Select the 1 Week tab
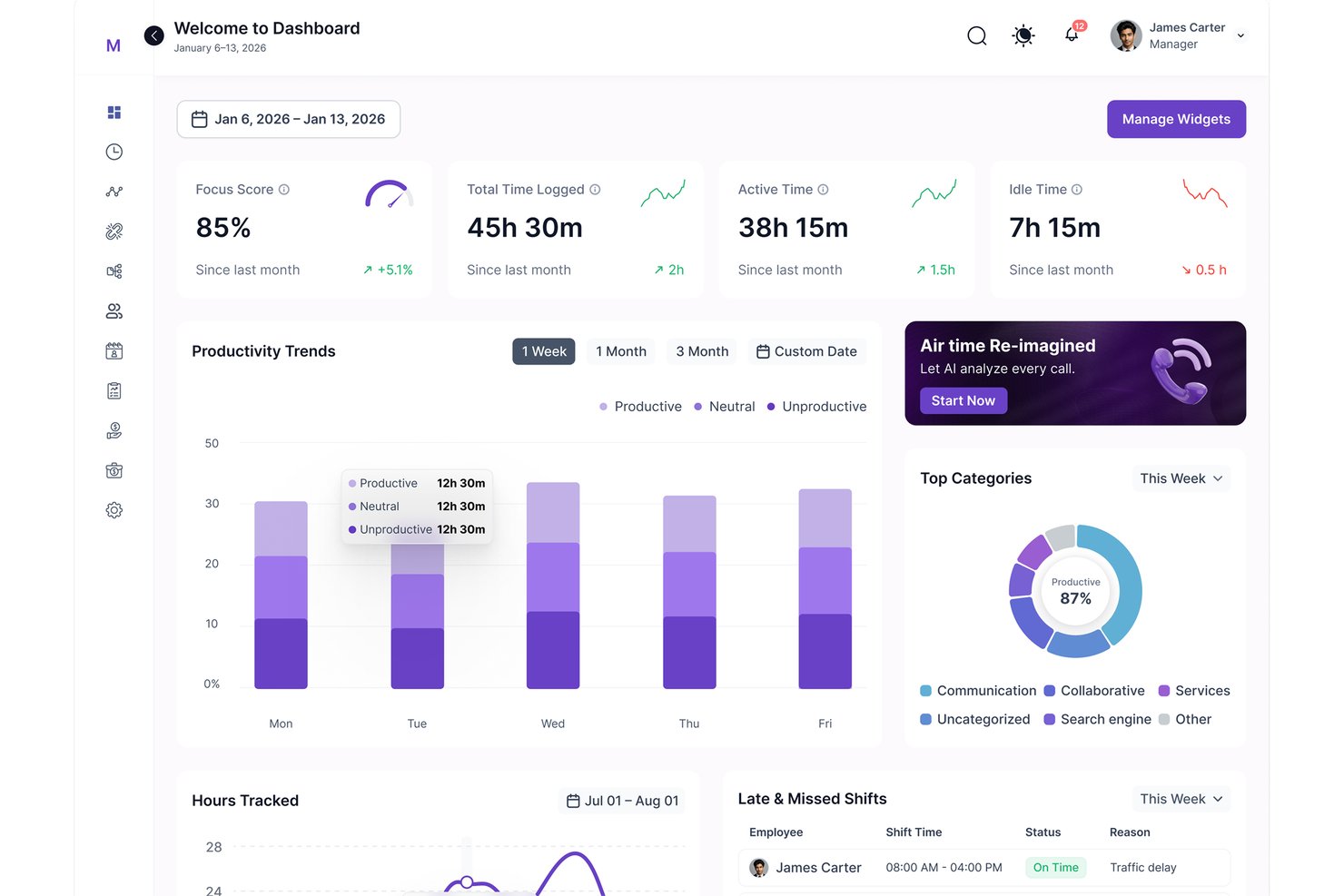 coord(544,351)
